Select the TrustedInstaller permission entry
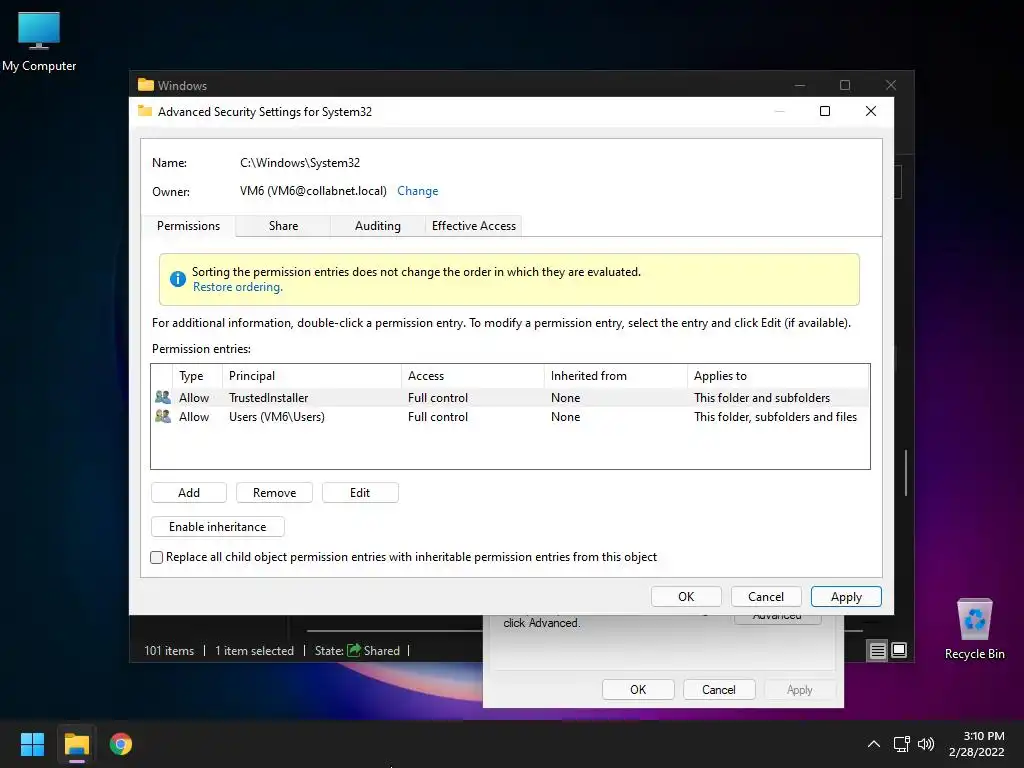1024x768 pixels. [x=510, y=397]
